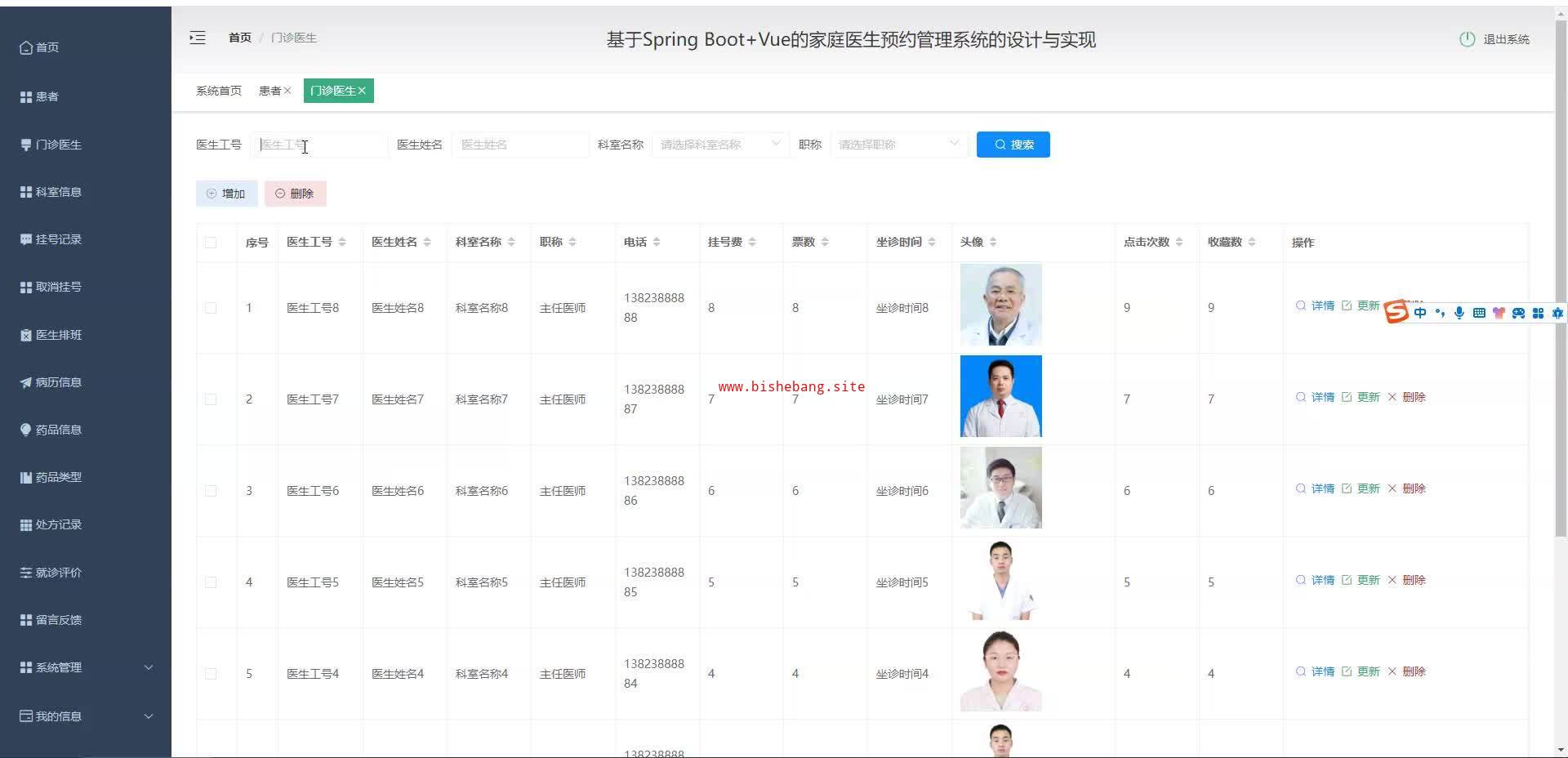Open the 职称 filter dropdown
Viewport: 1568px width, 758px height.
[x=898, y=145]
